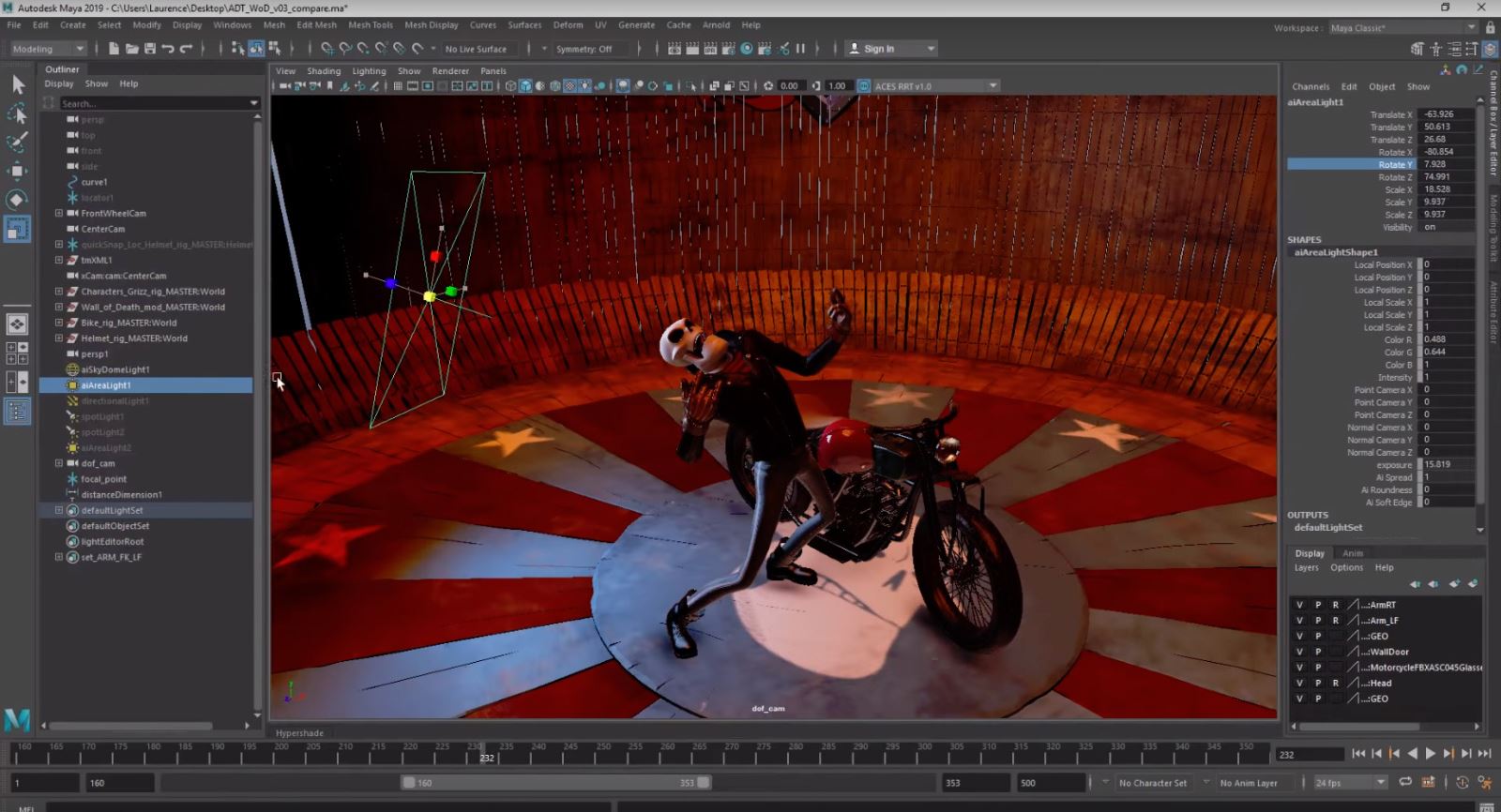
Task: Click the wireframe shading cube icon in viewport
Action: pyautogui.click(x=510, y=86)
